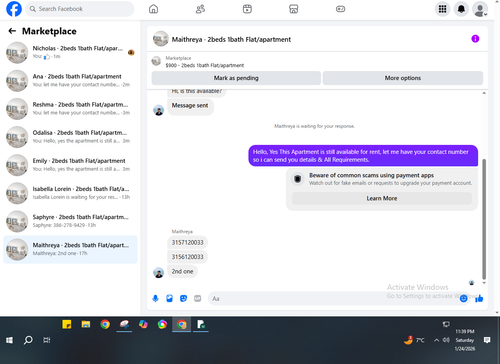Open the active Chrome window on taskbar
Image resolution: width=500 pixels, height=364 pixels.
coord(182,324)
